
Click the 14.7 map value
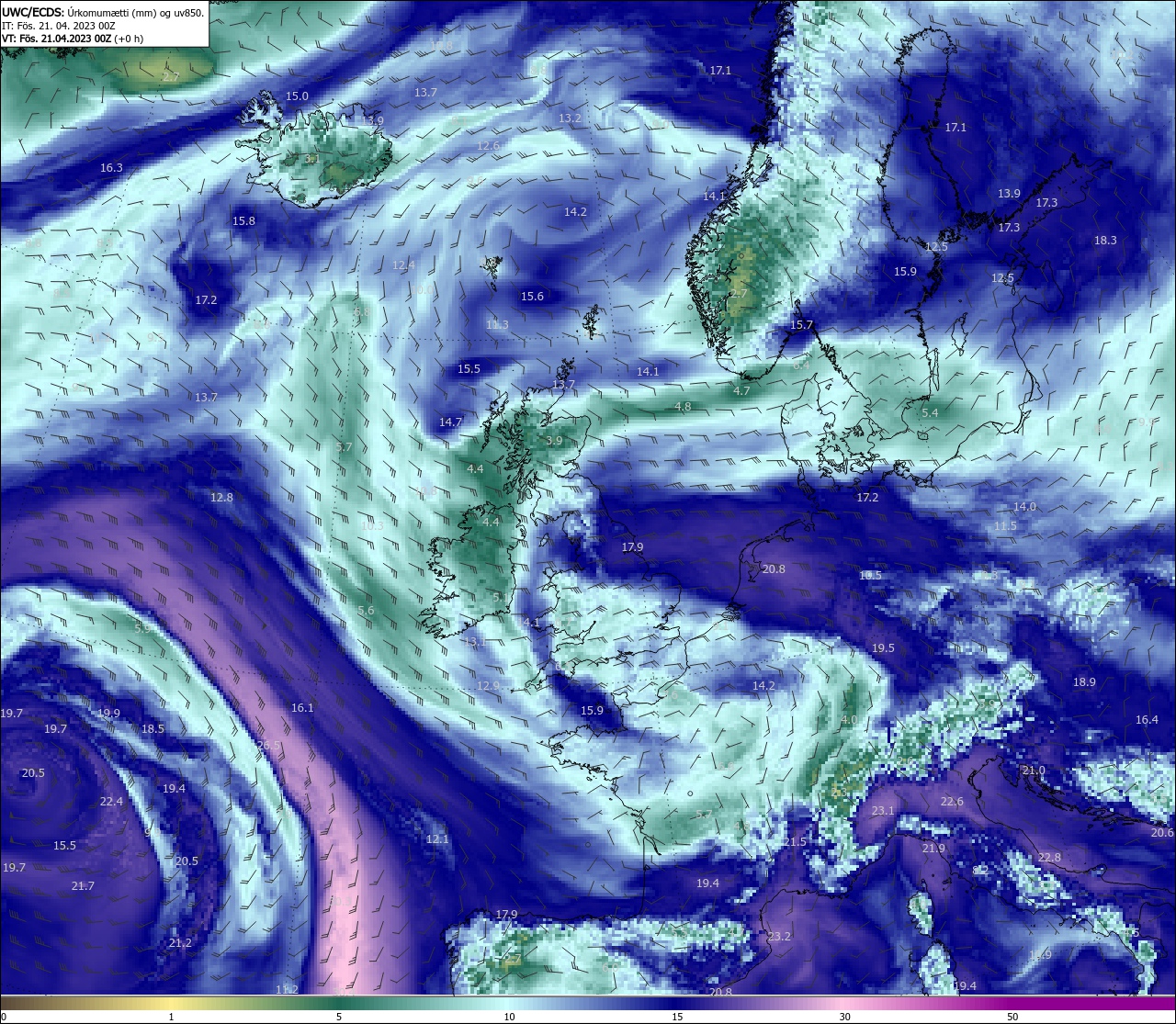pos(450,422)
